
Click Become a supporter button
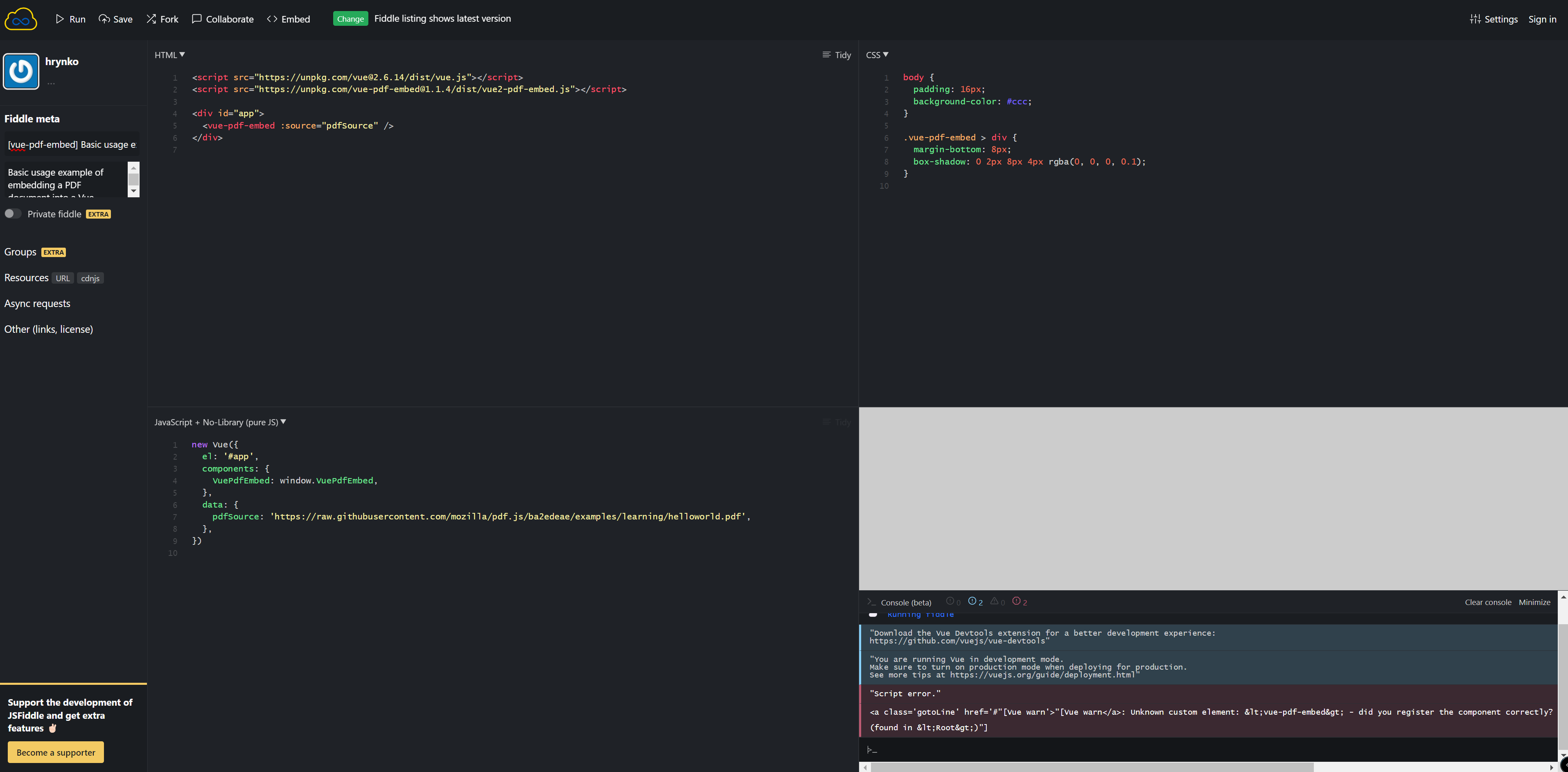point(55,752)
